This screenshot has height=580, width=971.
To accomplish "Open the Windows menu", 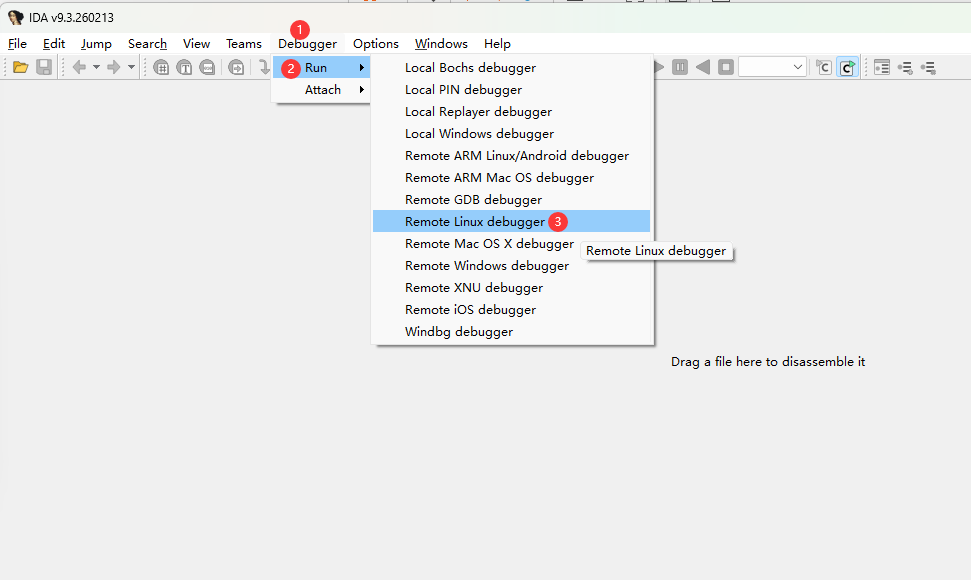I will [441, 43].
